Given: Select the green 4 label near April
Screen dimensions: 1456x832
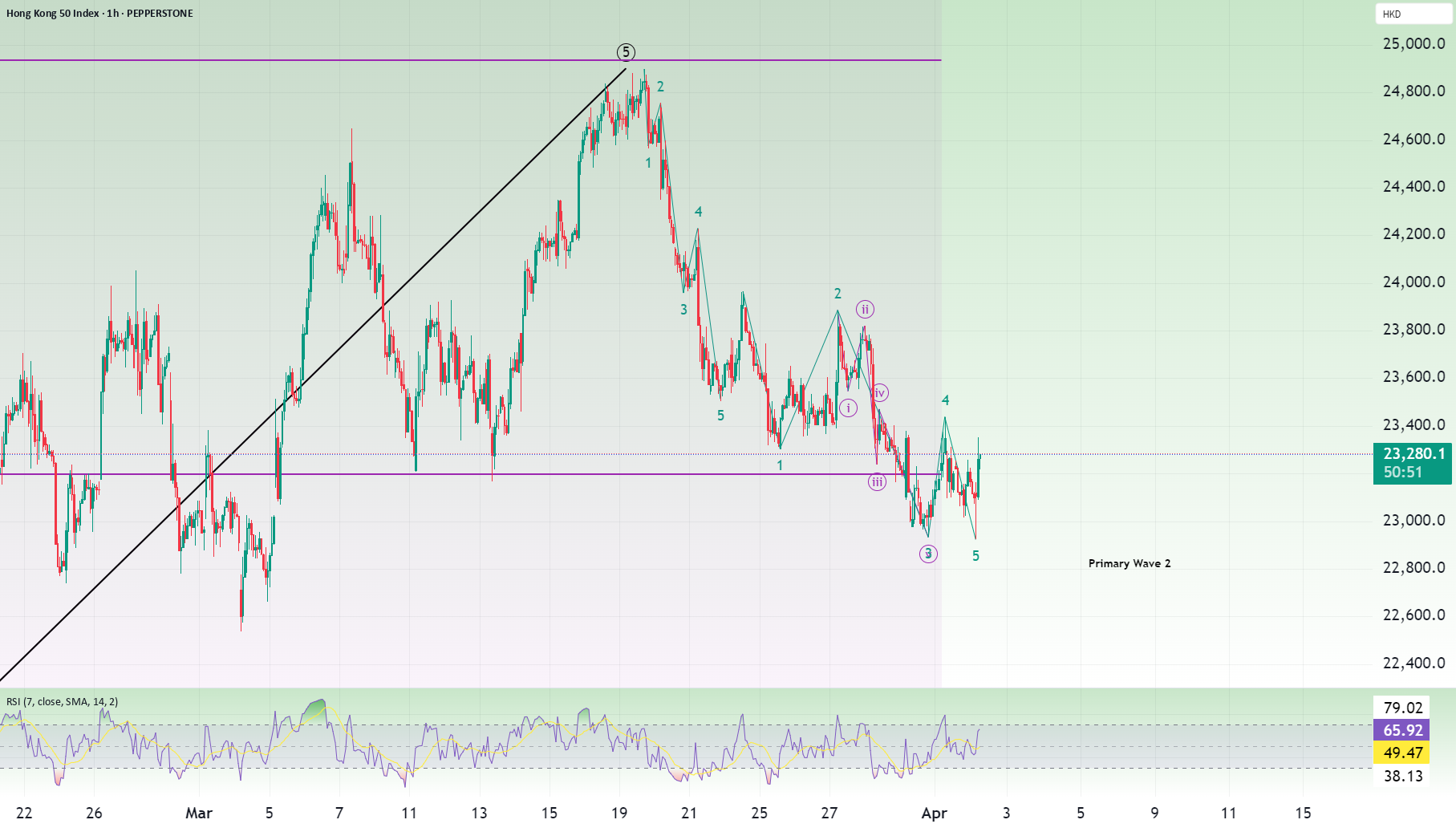Looking at the screenshot, I should pyautogui.click(x=945, y=400).
